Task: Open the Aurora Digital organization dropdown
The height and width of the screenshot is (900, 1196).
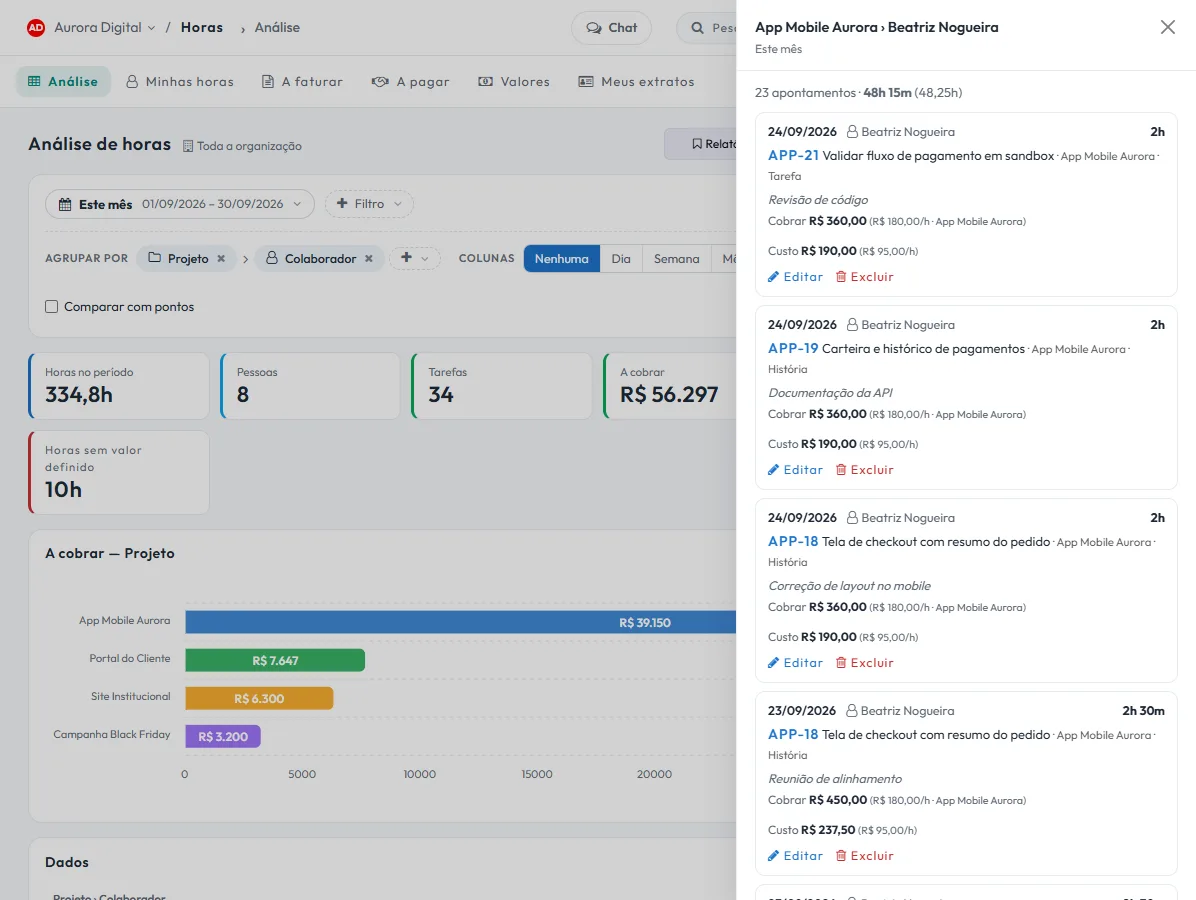Action: 104,27
